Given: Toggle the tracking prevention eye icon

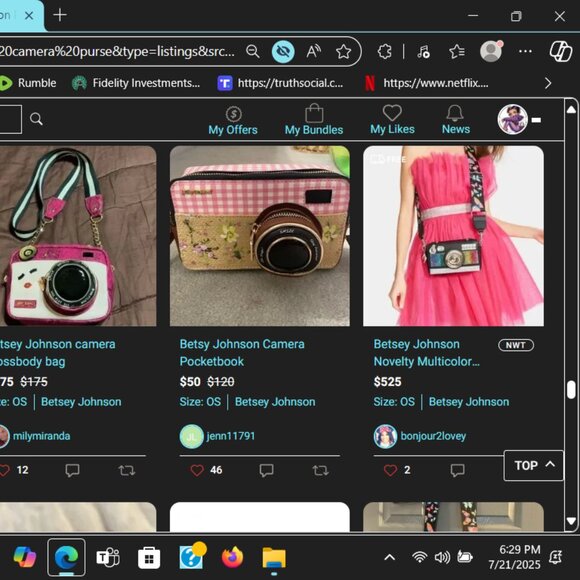Looking at the screenshot, I should point(283,51).
